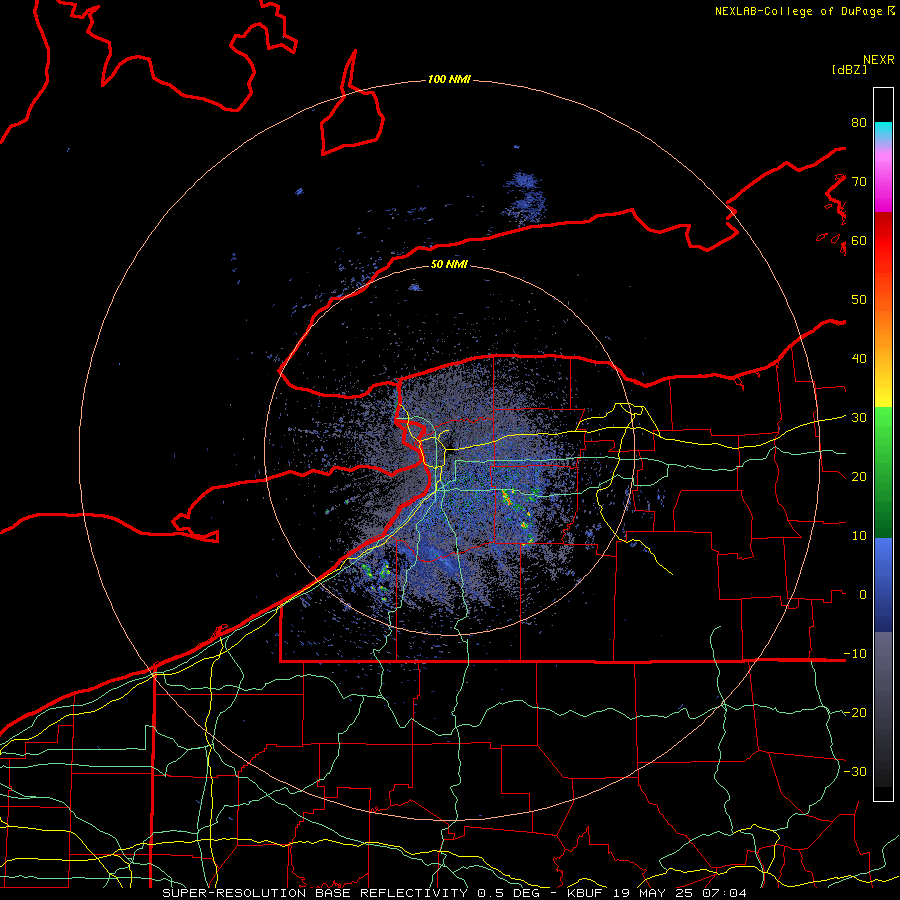The width and height of the screenshot is (900, 900).
Task: Click the -10 value on the dBZ scale
Action: 855,654
